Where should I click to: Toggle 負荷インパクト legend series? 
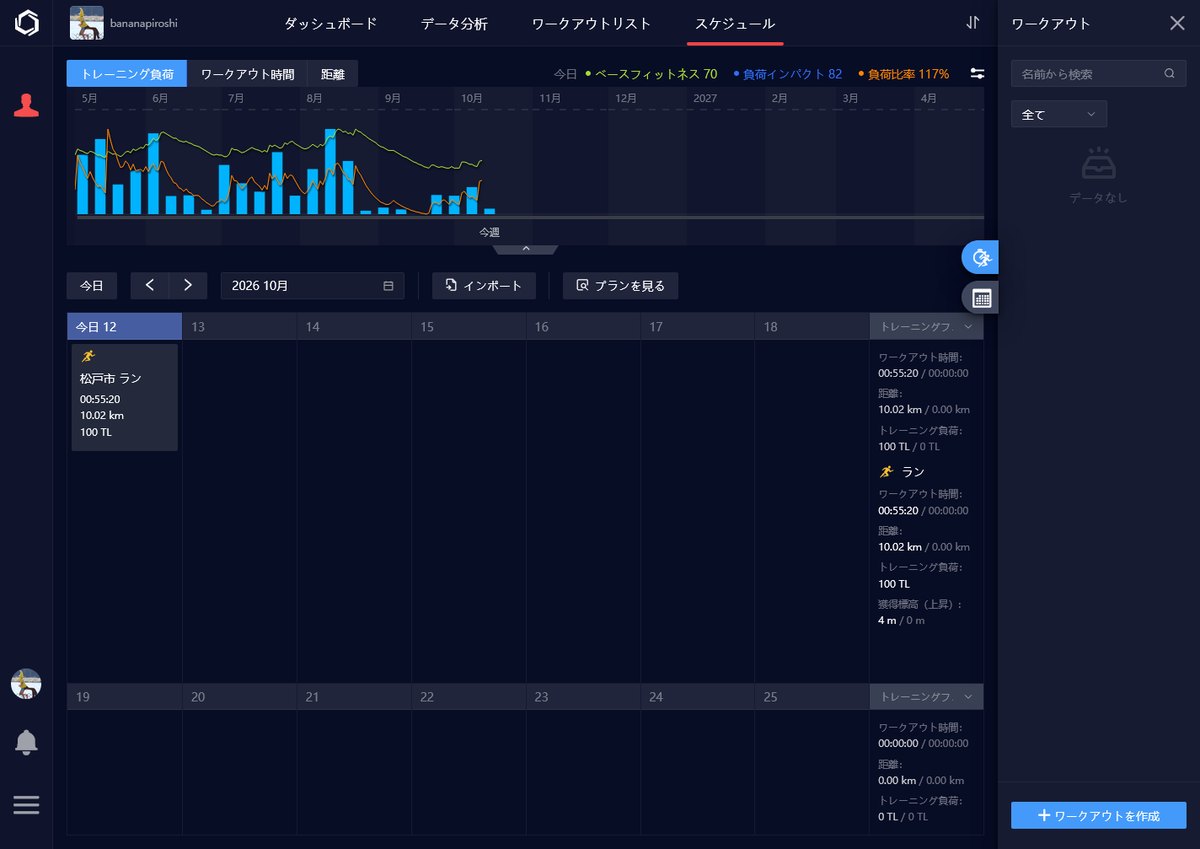787,74
